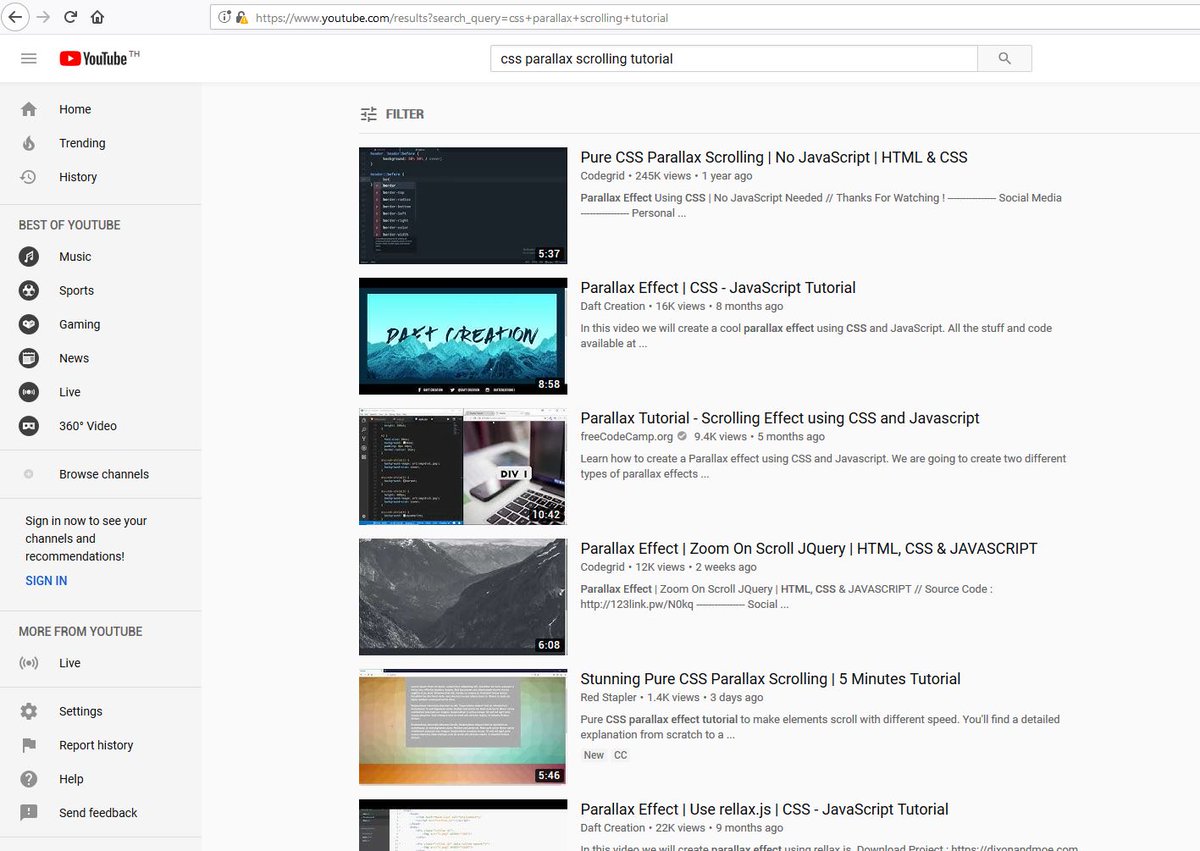This screenshot has width=1200, height=851.
Task: Click the Send feedback exclamation icon
Action: (x=29, y=813)
